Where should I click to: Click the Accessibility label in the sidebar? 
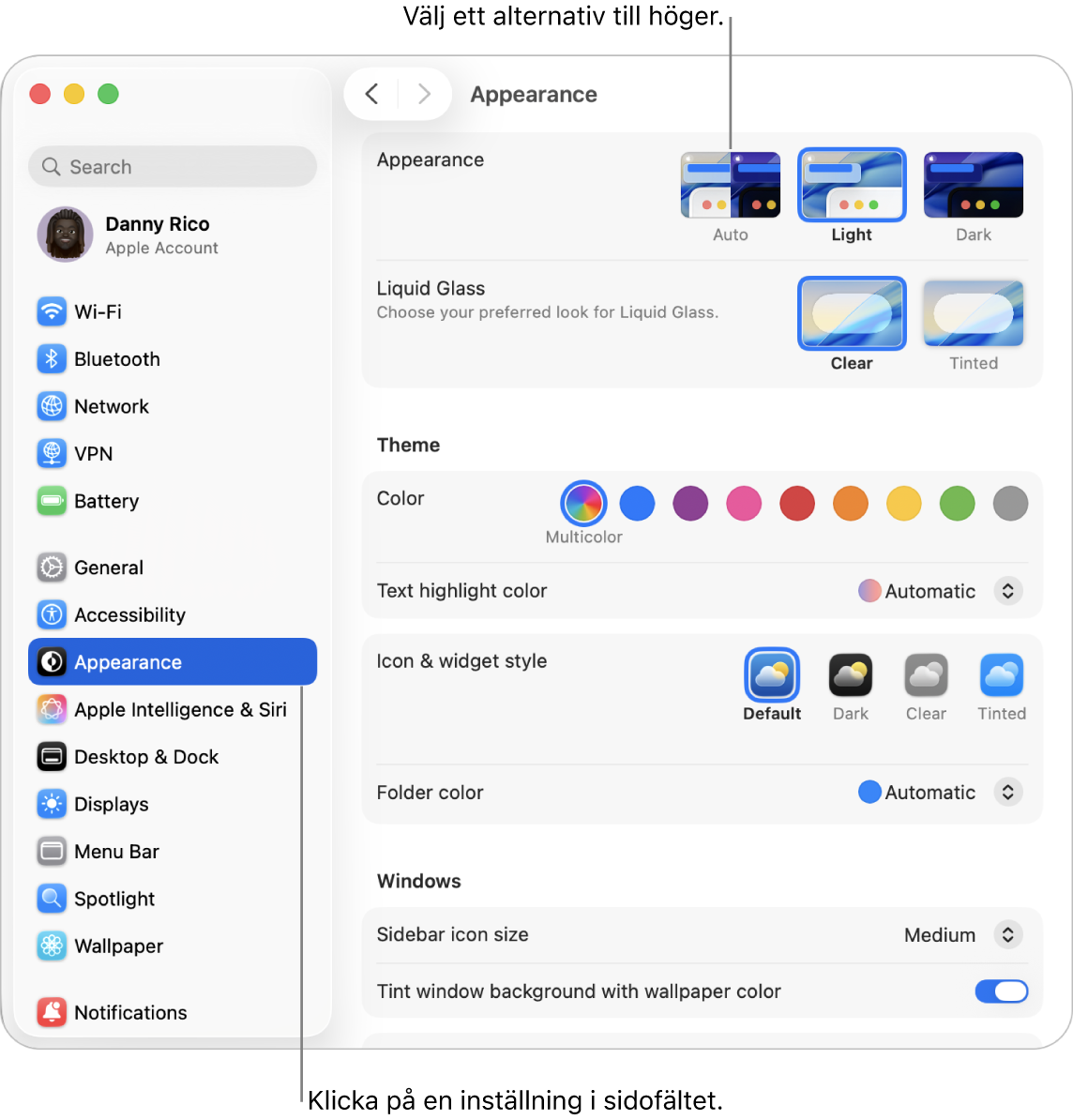click(130, 614)
